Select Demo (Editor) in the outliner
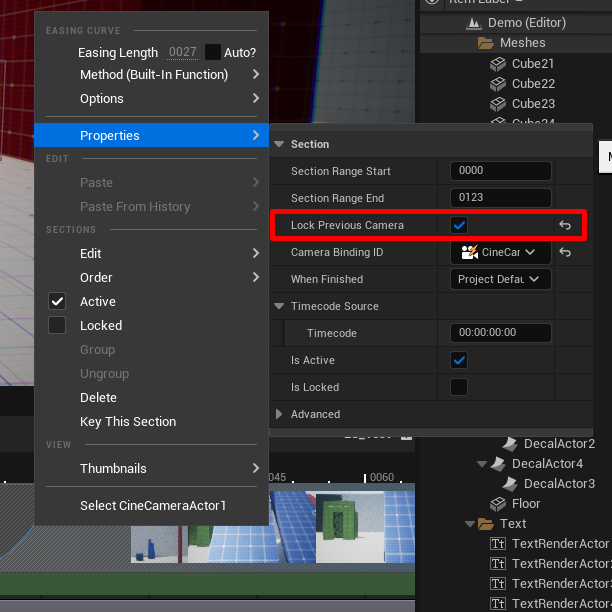 point(527,23)
